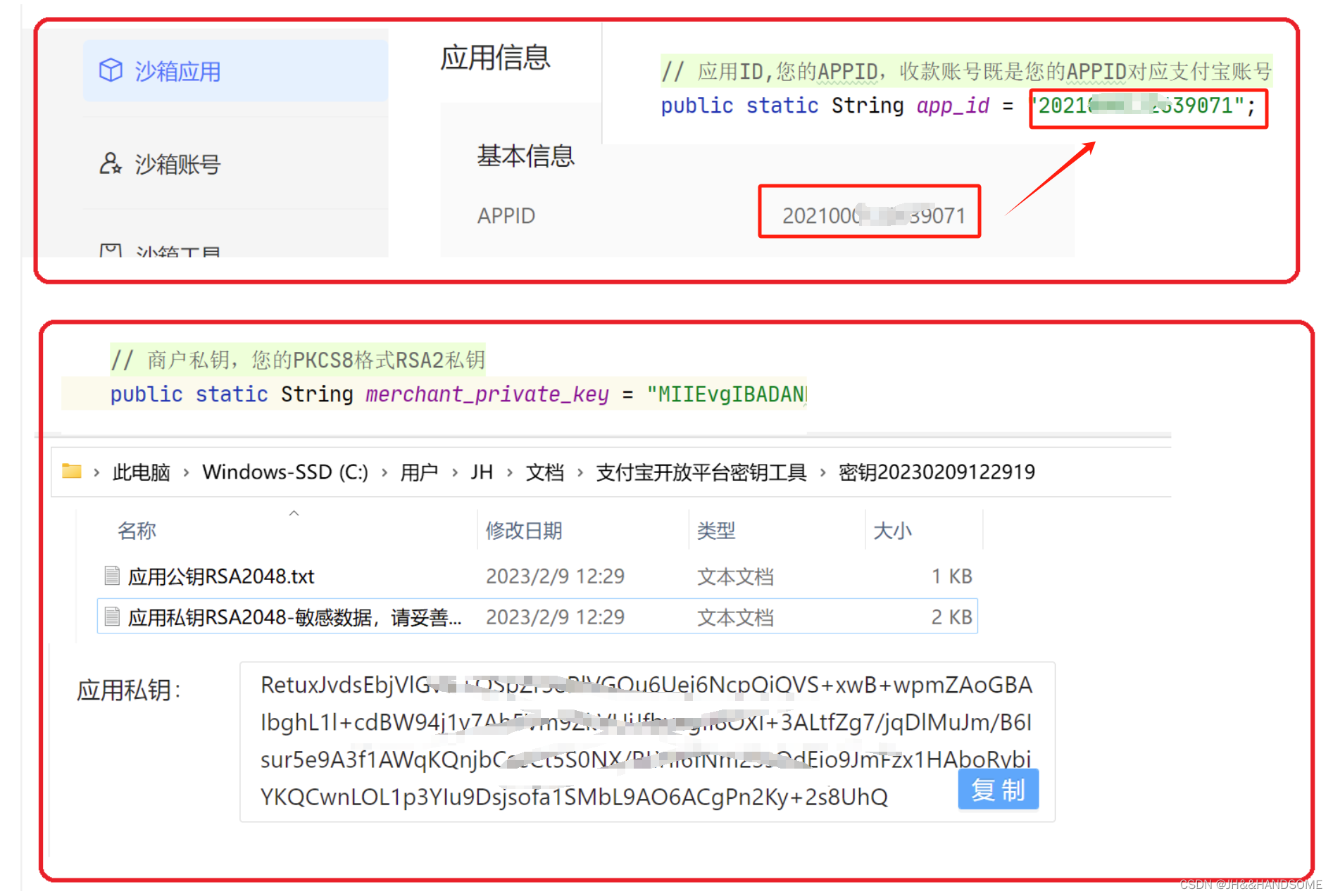The width and height of the screenshot is (1333, 896).
Task: Sort files by 名称 column header
Action: (x=137, y=530)
